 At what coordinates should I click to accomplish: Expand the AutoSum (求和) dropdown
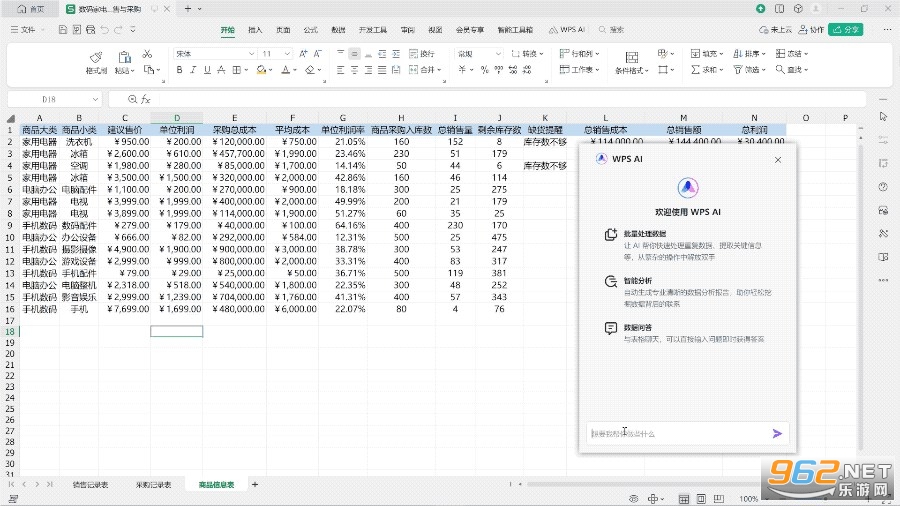coord(721,70)
